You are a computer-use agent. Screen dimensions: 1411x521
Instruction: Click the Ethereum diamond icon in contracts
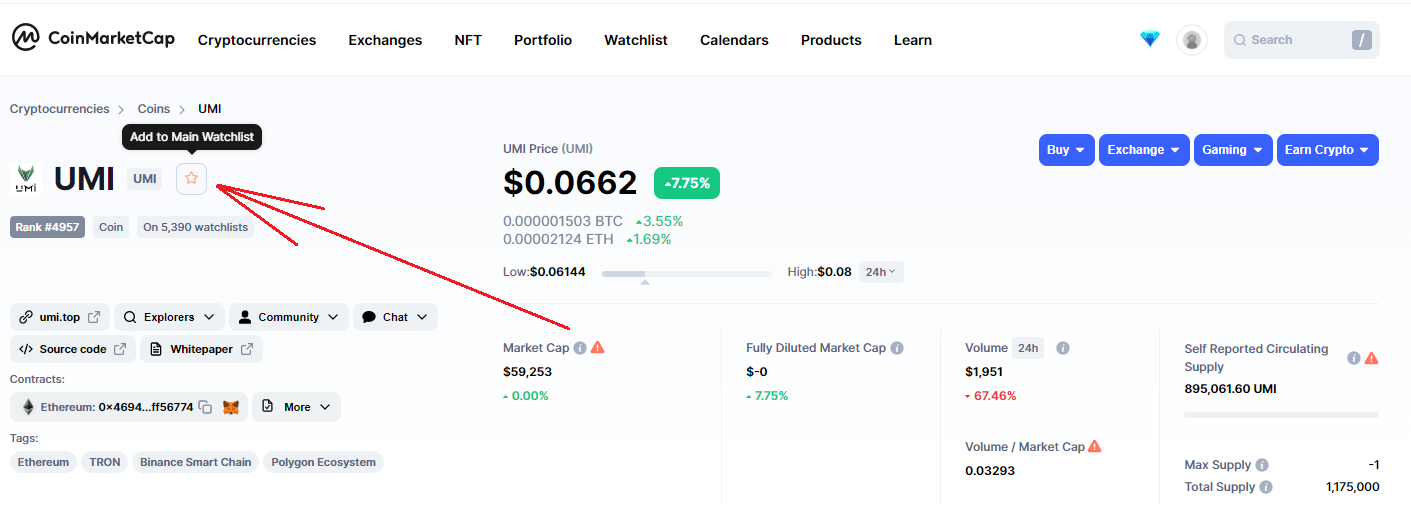29,407
